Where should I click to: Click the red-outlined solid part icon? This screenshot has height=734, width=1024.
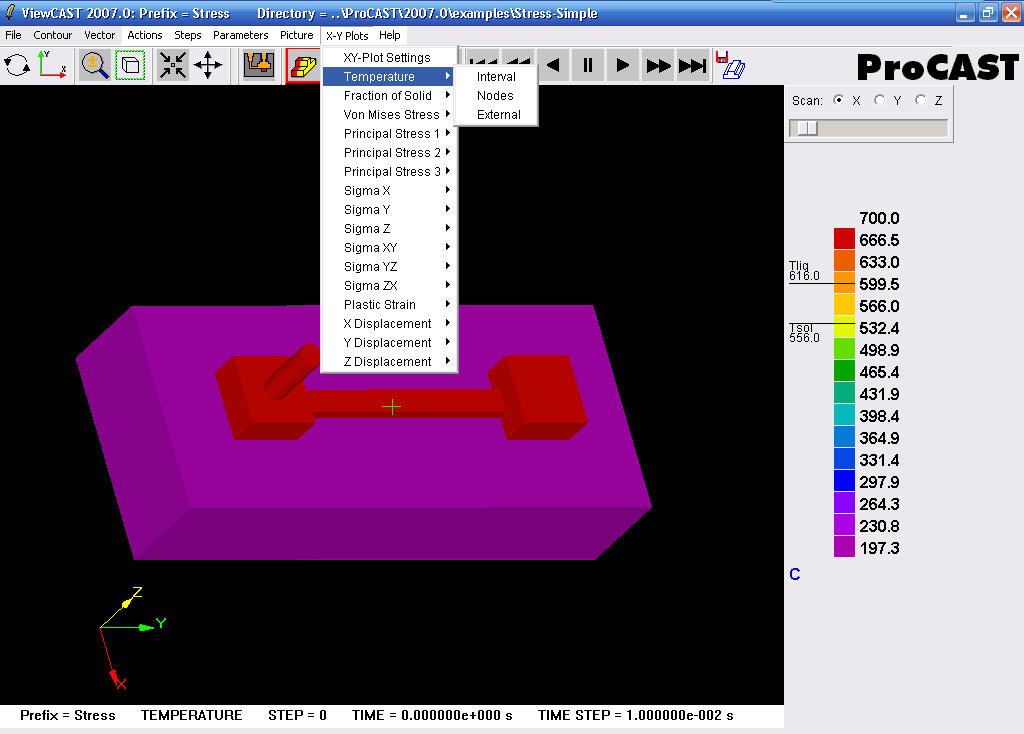[x=304, y=65]
